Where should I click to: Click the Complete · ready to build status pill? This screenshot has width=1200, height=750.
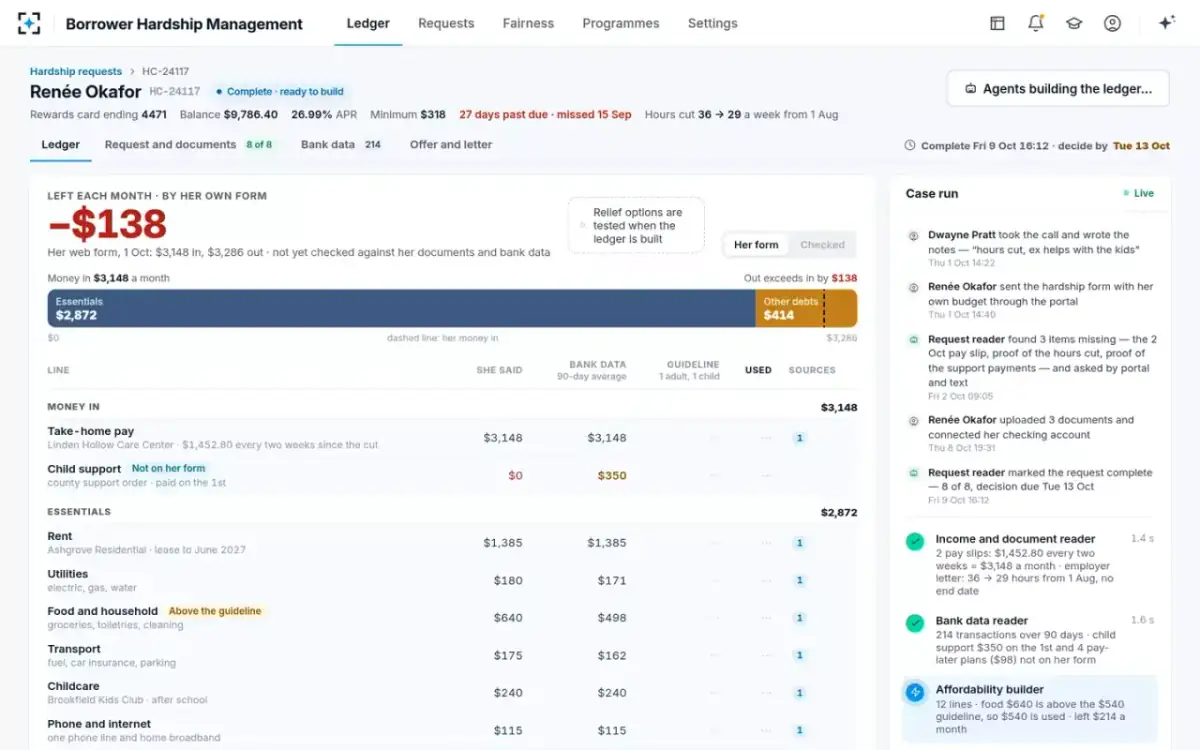[279, 92]
